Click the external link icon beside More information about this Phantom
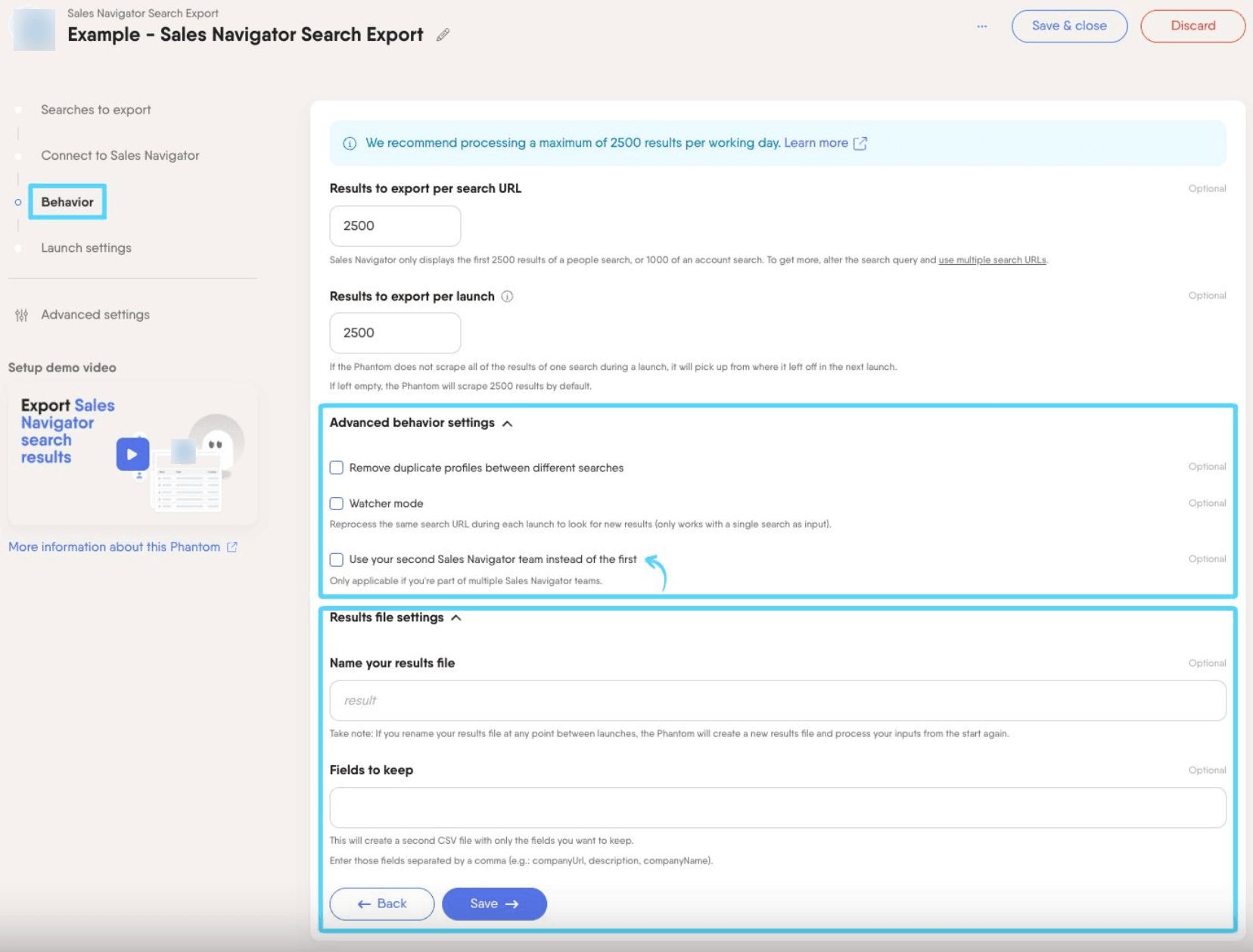 point(232,547)
